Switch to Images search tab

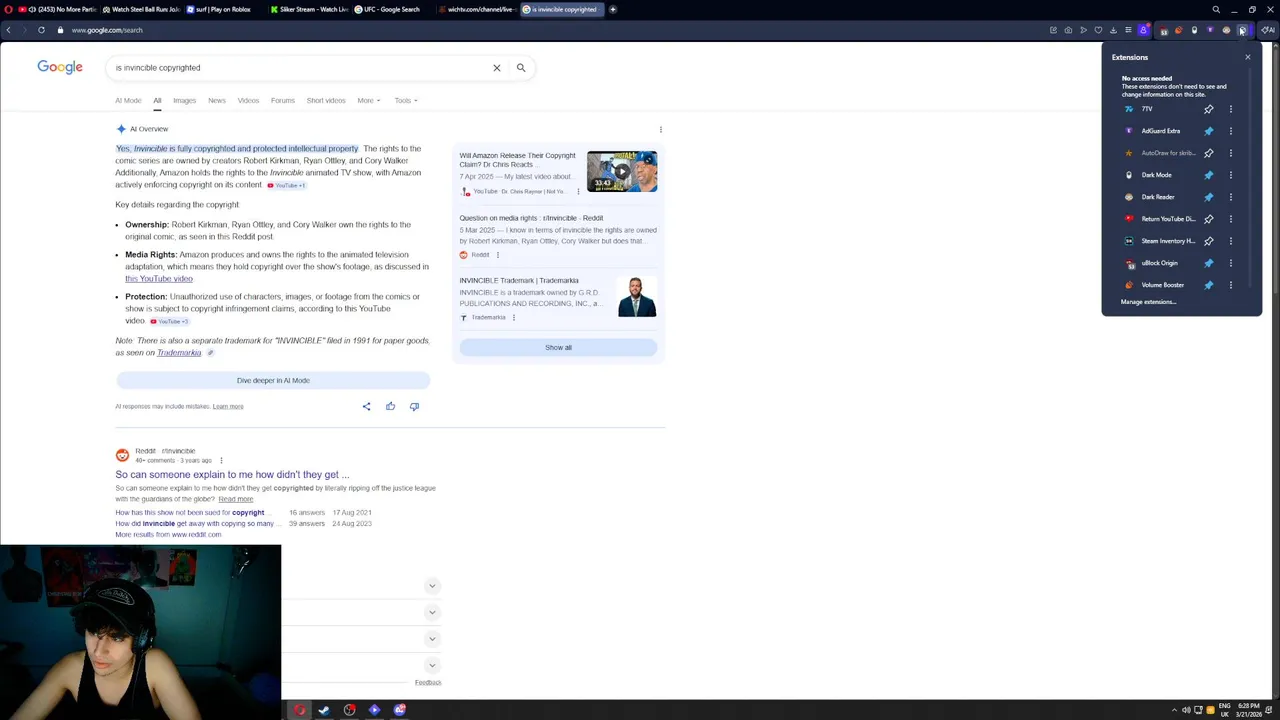(184, 100)
